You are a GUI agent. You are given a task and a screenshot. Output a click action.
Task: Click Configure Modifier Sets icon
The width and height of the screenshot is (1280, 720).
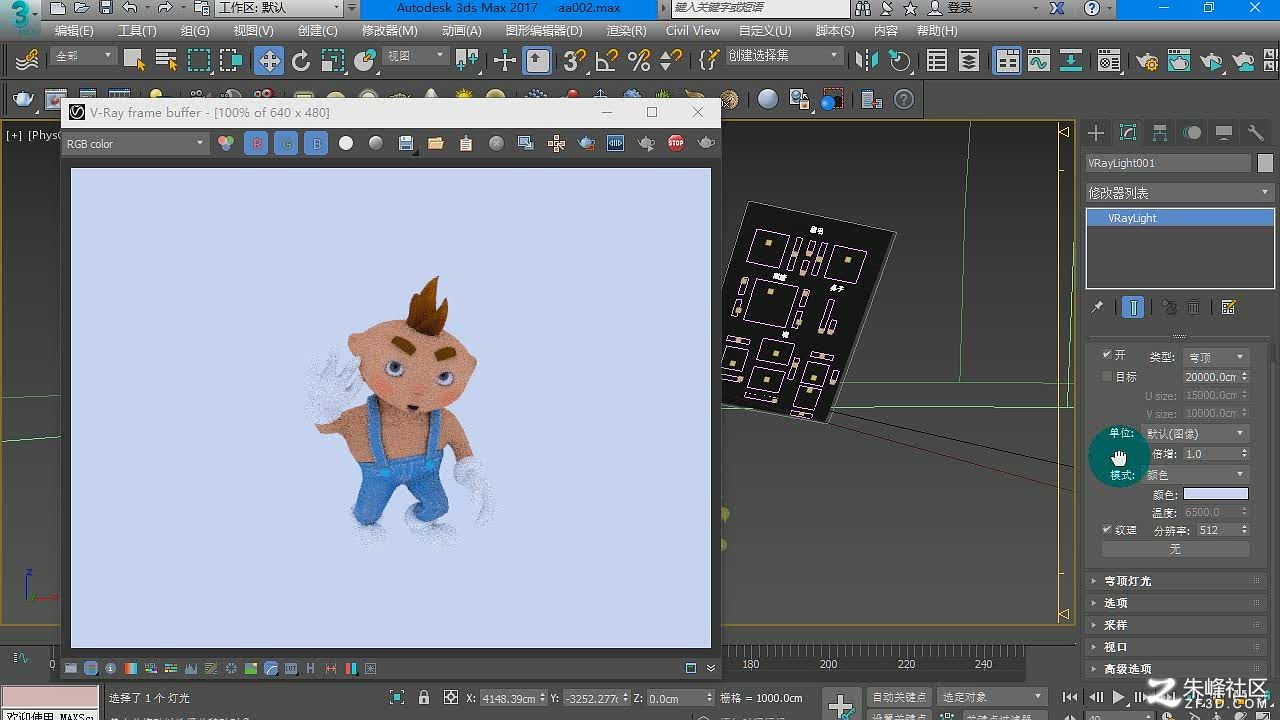click(1229, 307)
